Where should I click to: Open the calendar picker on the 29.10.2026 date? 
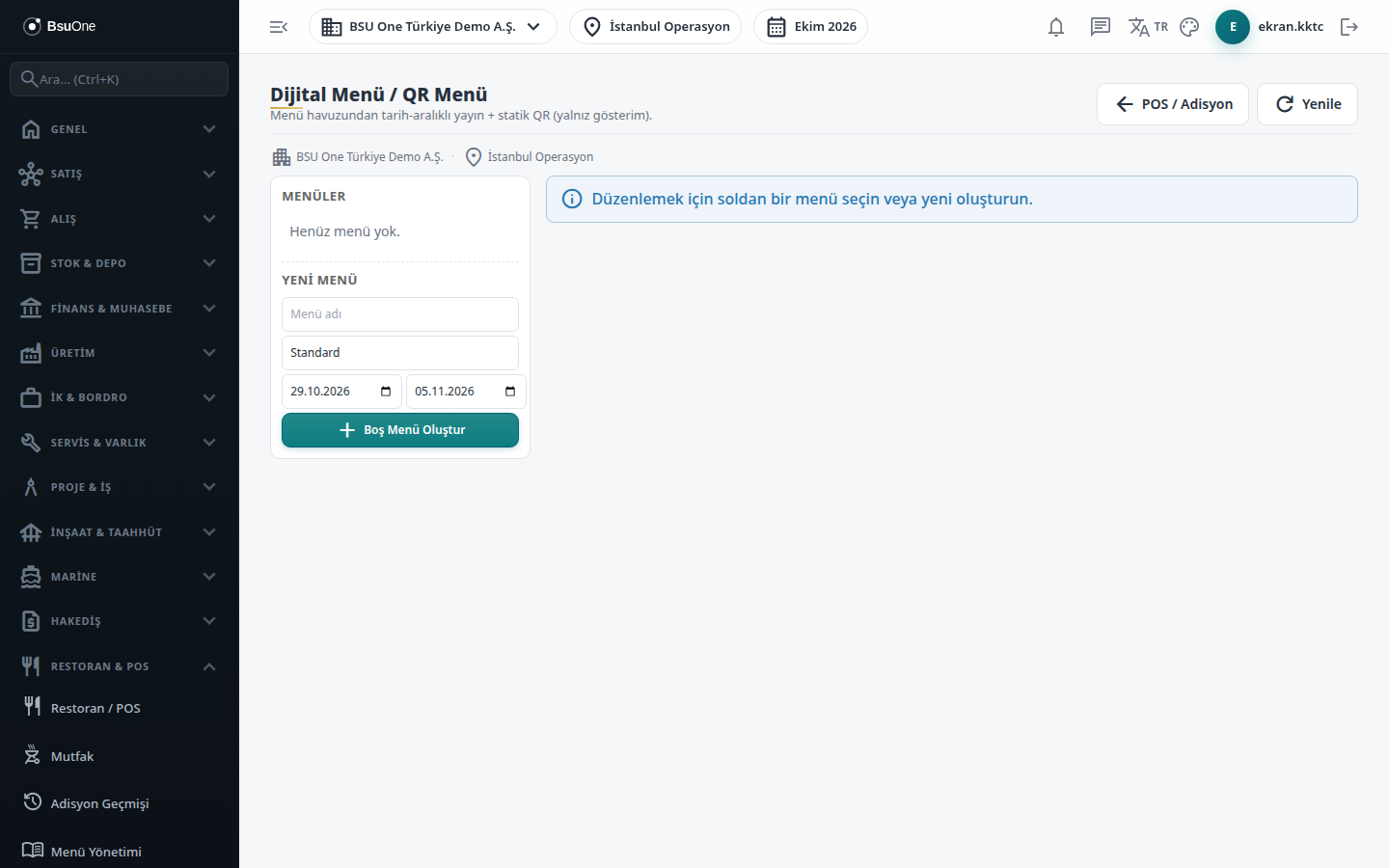pyautogui.click(x=386, y=392)
